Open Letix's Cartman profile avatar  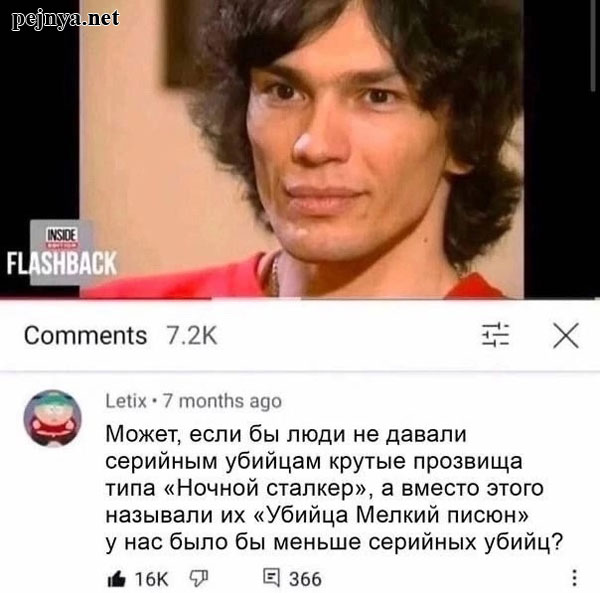coord(52,418)
